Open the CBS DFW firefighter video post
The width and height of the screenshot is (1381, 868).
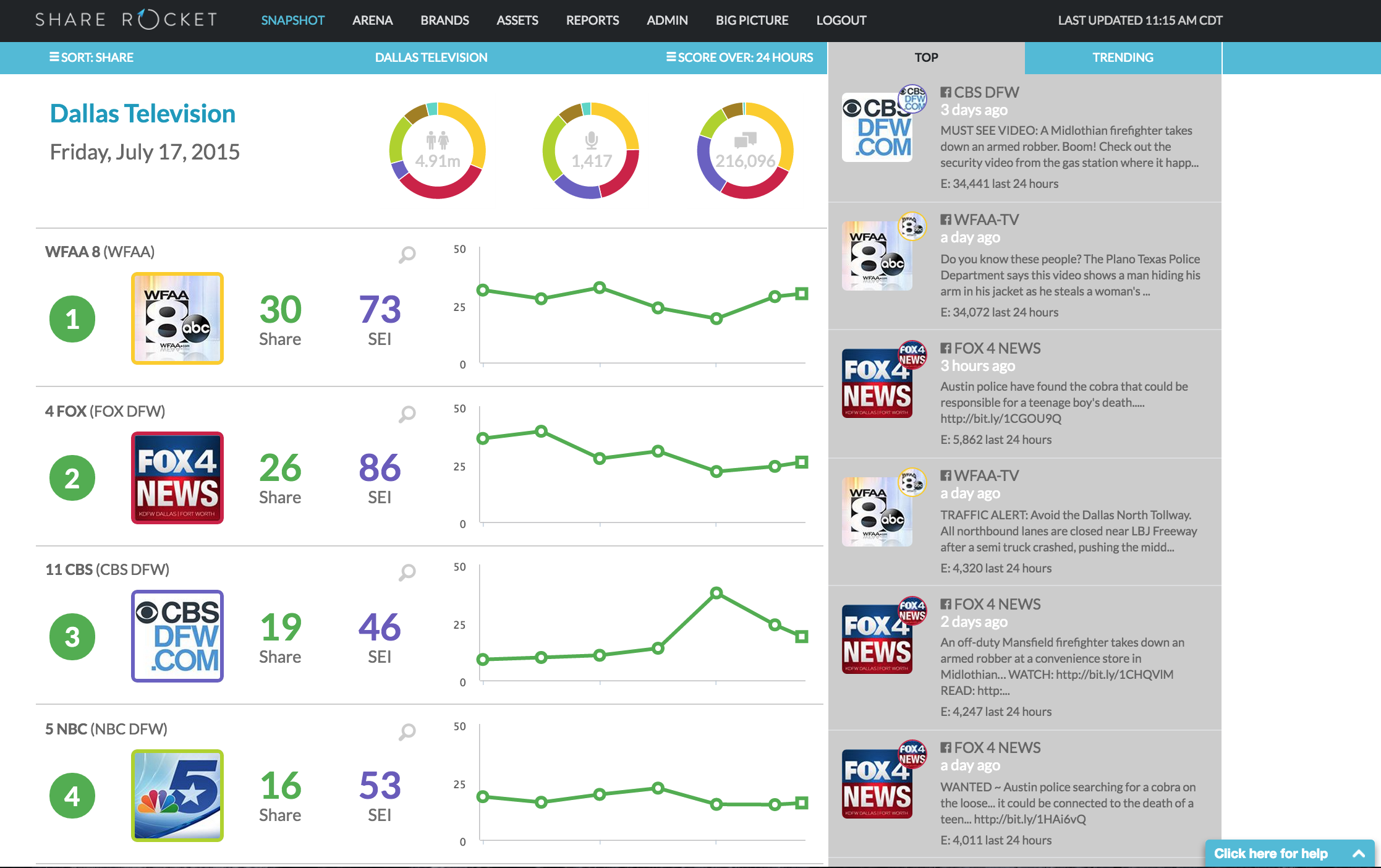tap(1024, 138)
